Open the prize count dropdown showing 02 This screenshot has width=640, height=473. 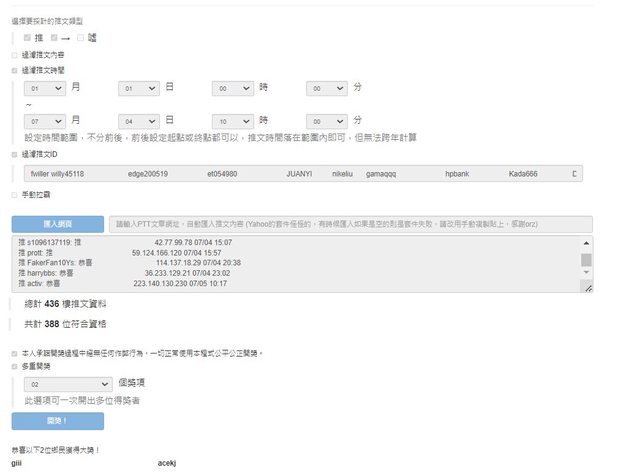click(x=69, y=383)
